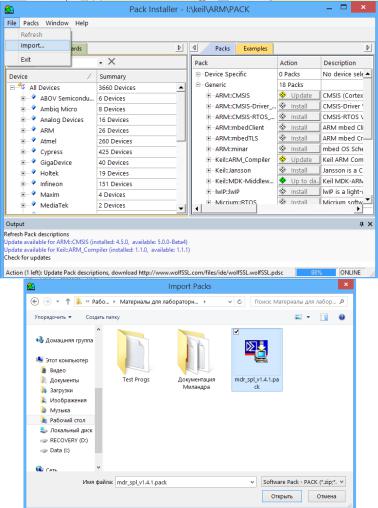
Task: Select Maxim vendor icon
Action: [34, 194]
